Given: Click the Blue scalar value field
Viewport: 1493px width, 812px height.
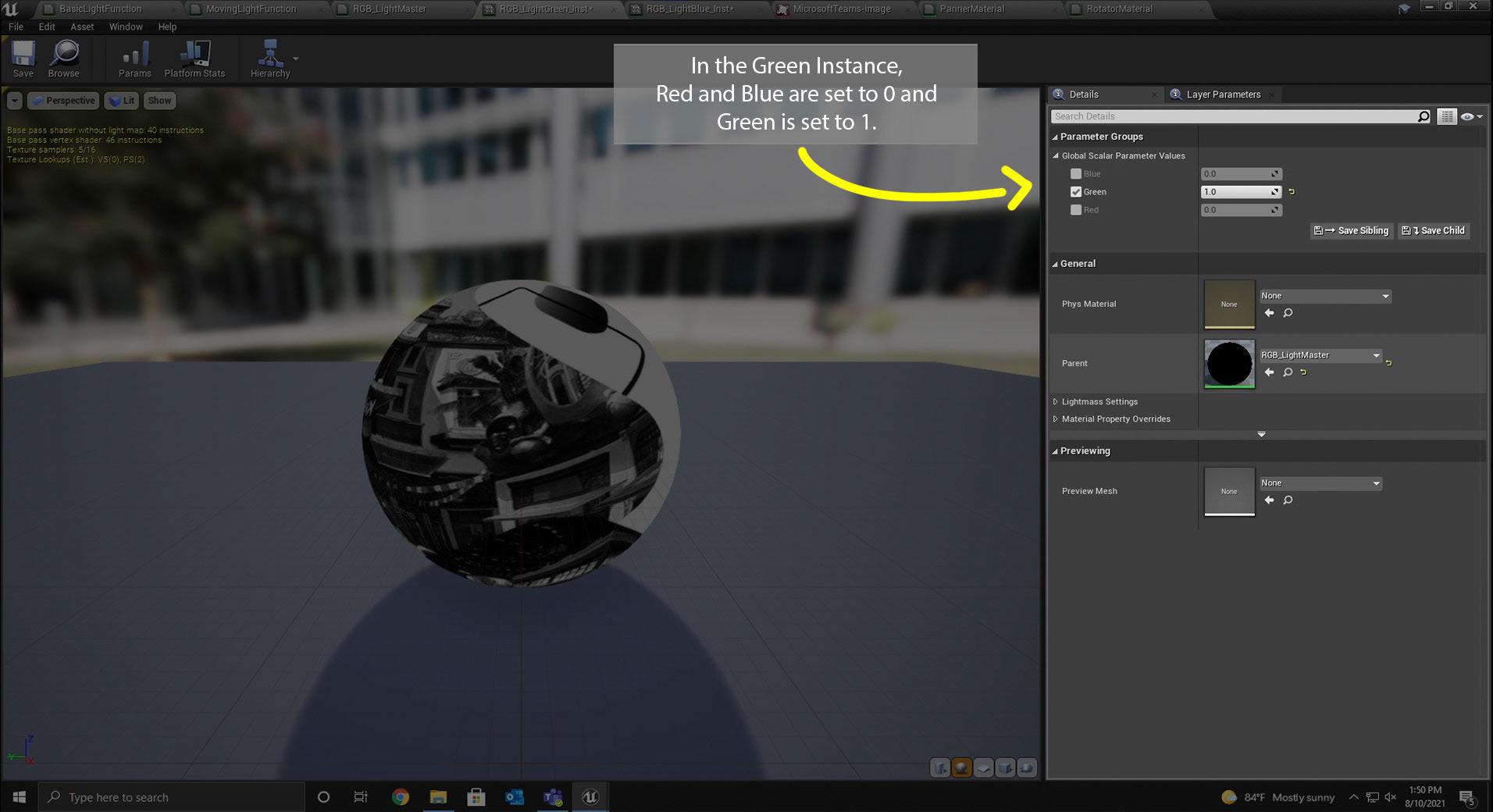Looking at the screenshot, I should 1241,174.
